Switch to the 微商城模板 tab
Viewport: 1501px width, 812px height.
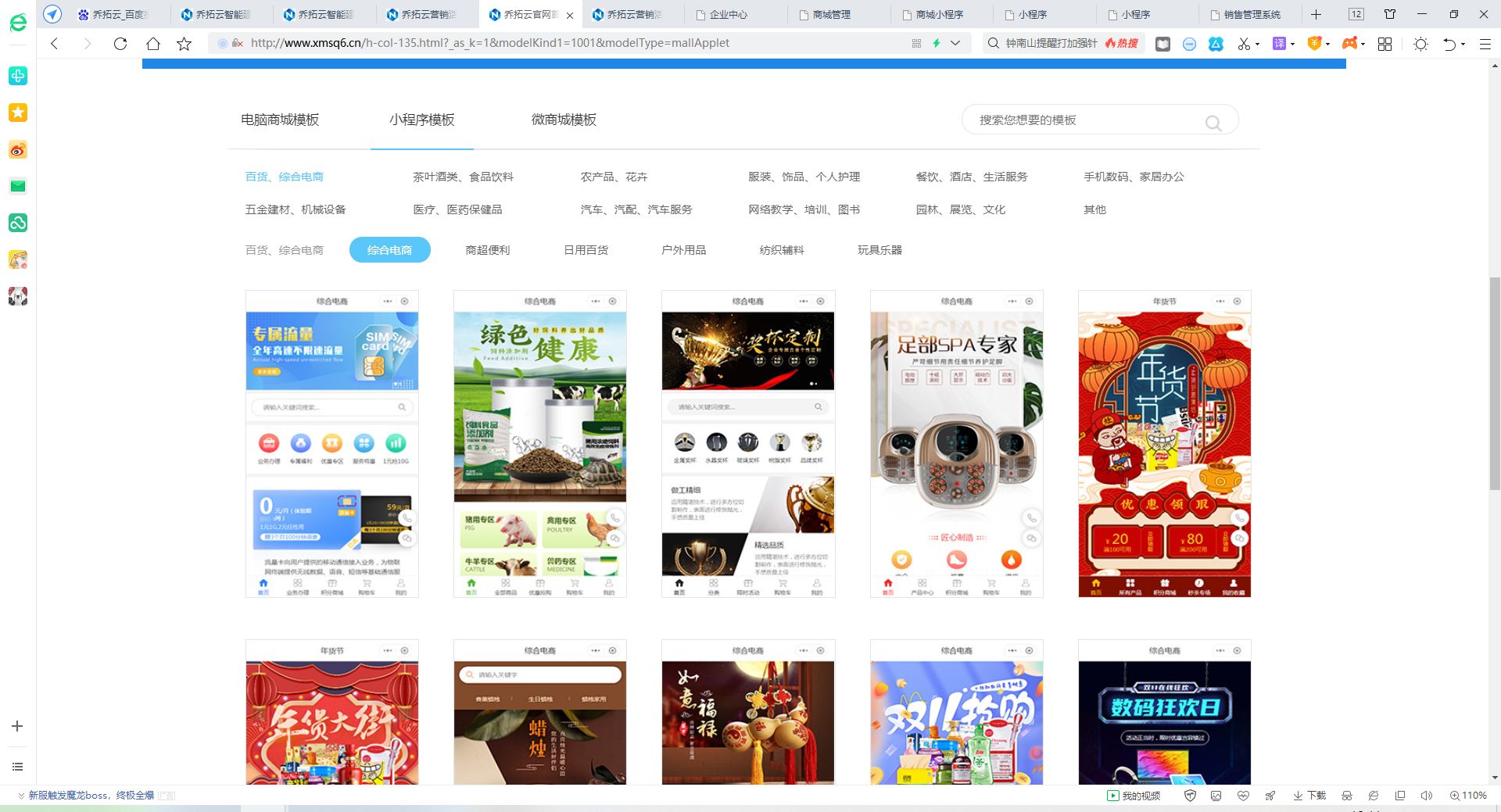click(x=562, y=120)
